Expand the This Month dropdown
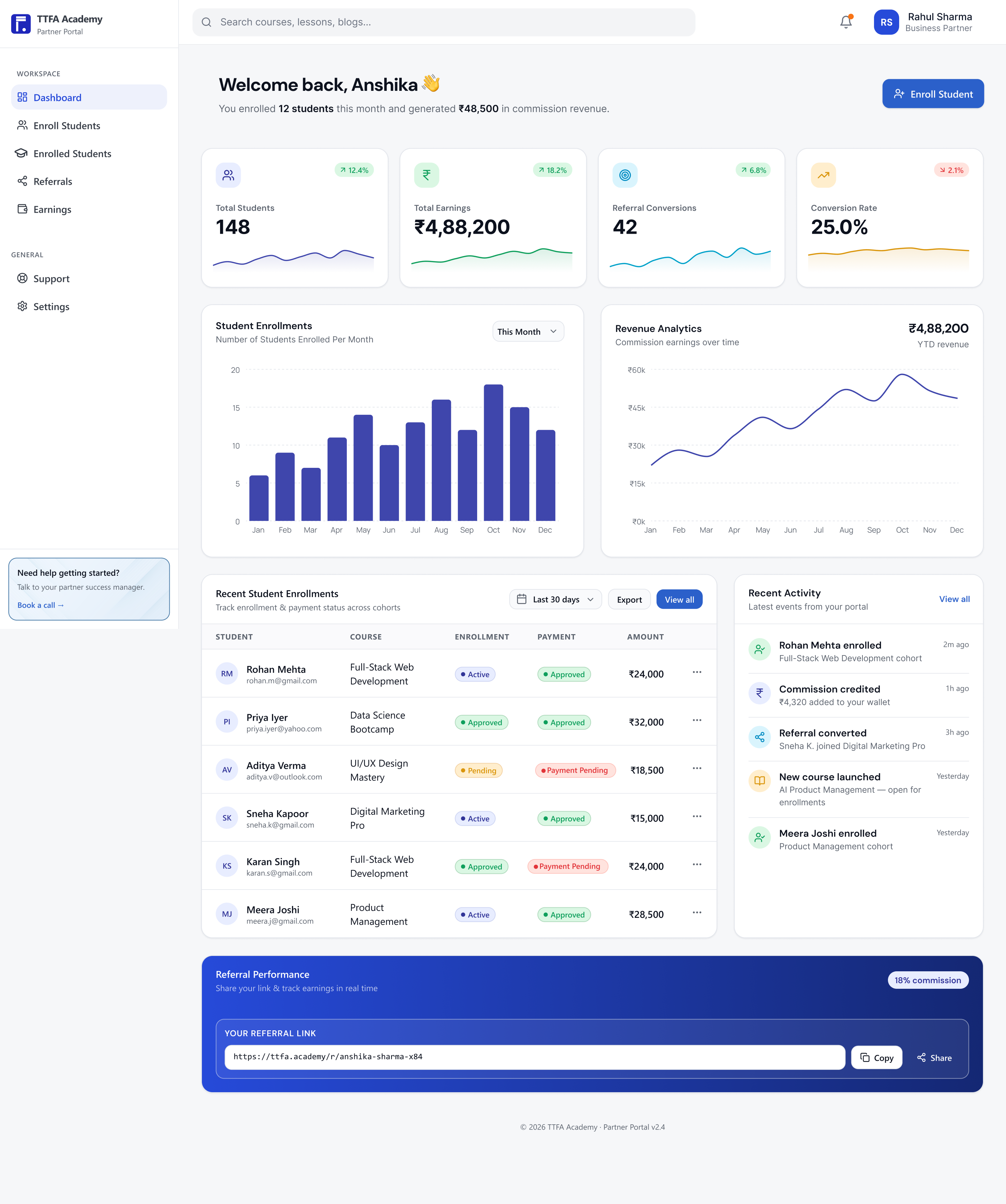Image resolution: width=1006 pixels, height=1204 pixels. [x=528, y=331]
